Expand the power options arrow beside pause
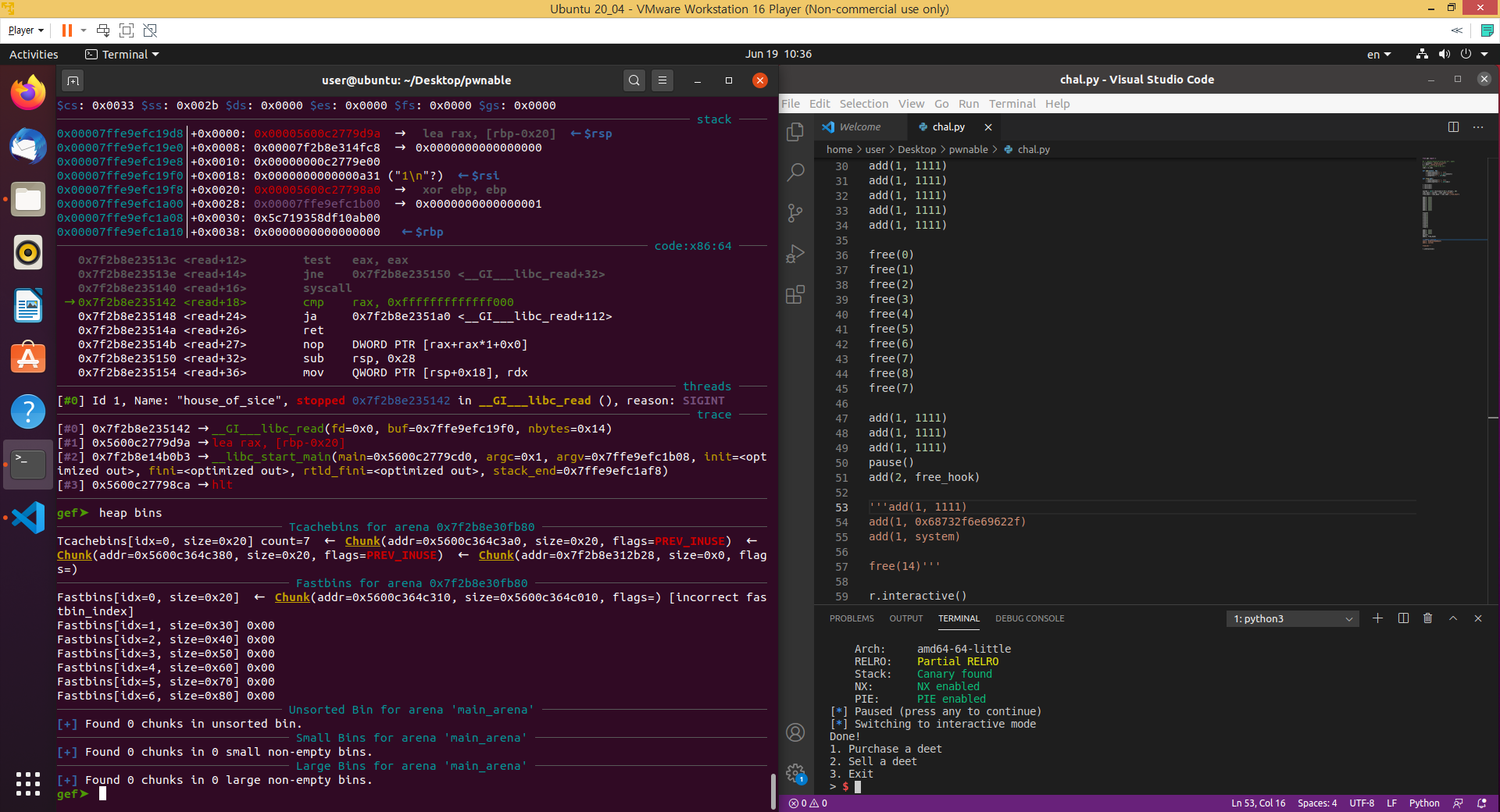Viewport: 1500px width, 812px height. (84, 30)
